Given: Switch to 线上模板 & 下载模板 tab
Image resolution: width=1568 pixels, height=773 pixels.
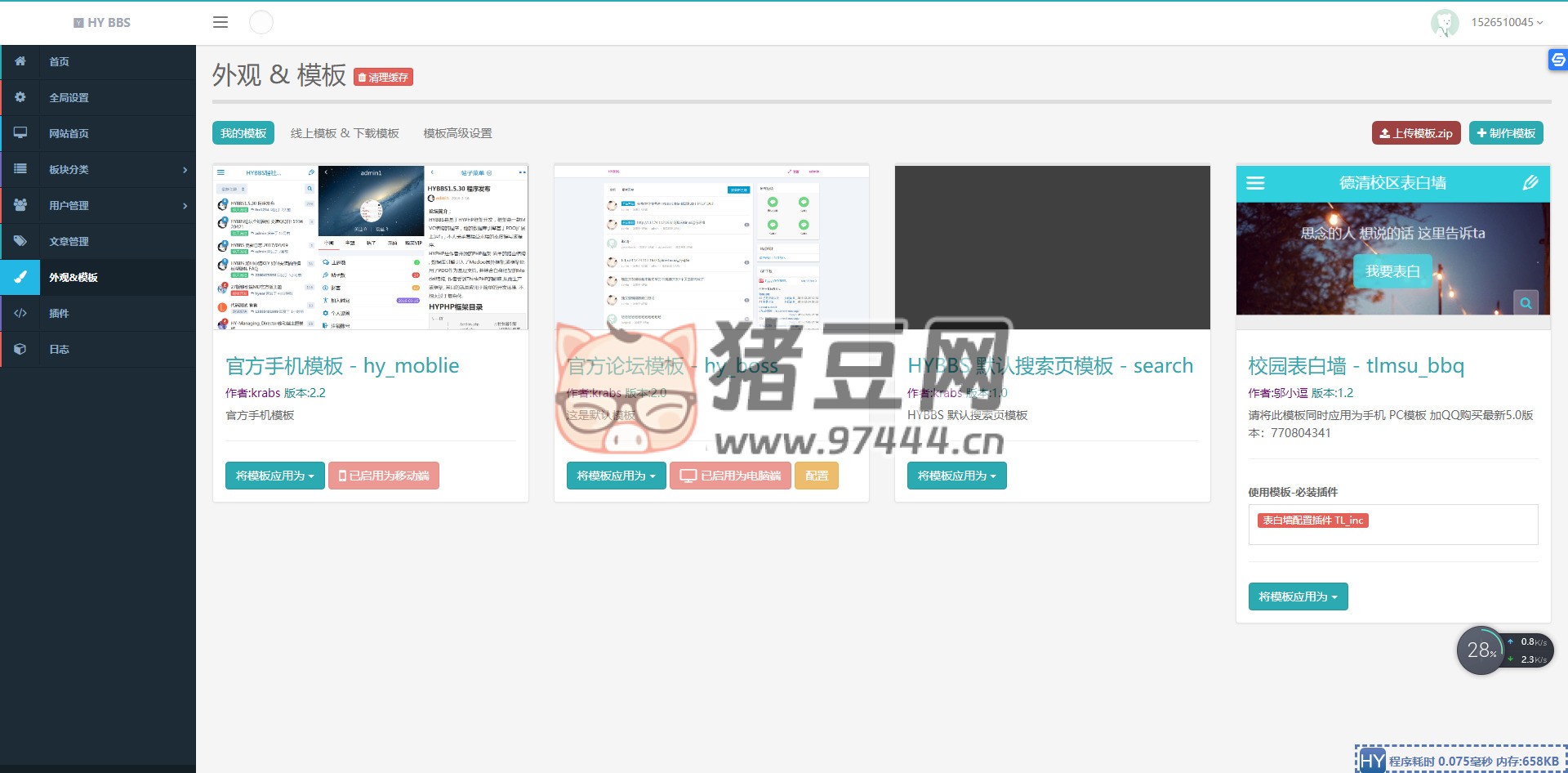Looking at the screenshot, I should [x=345, y=133].
